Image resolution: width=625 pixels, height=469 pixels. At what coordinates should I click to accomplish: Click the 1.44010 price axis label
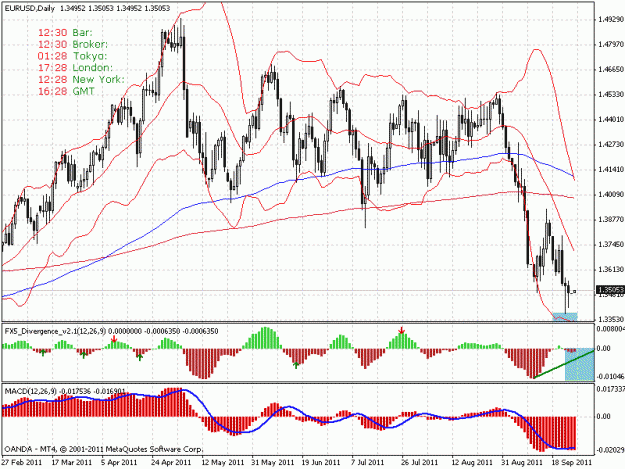pos(611,119)
